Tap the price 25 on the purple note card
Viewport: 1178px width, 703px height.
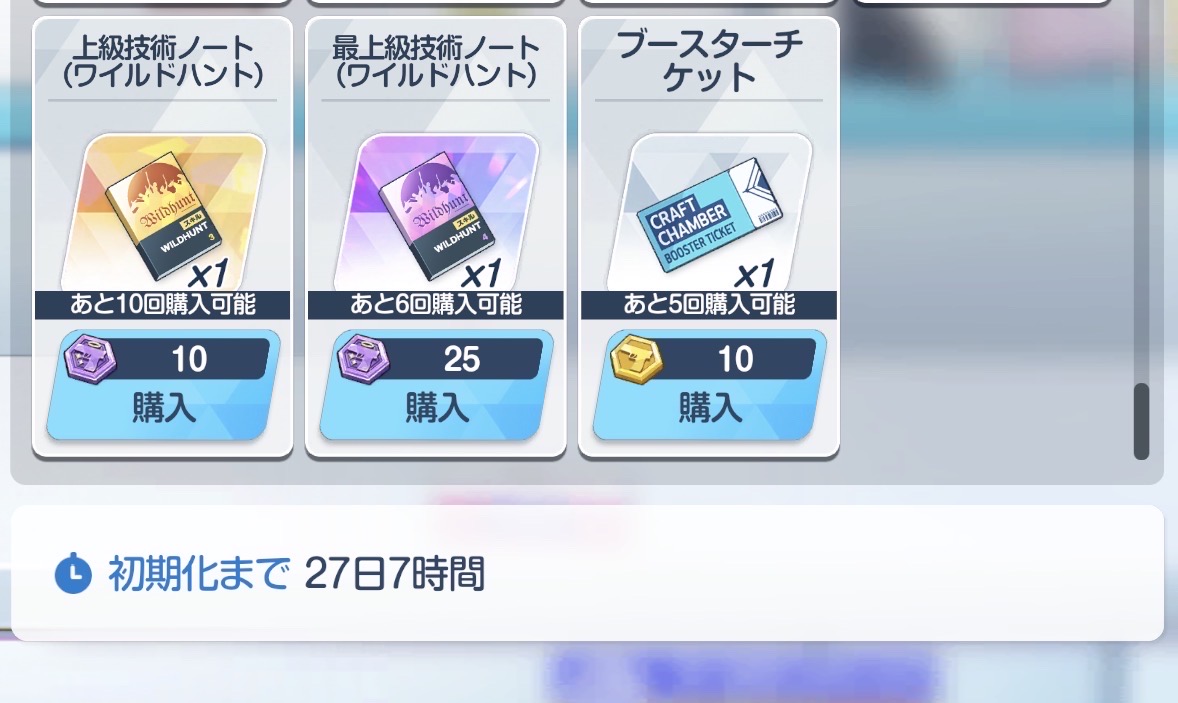click(x=462, y=359)
